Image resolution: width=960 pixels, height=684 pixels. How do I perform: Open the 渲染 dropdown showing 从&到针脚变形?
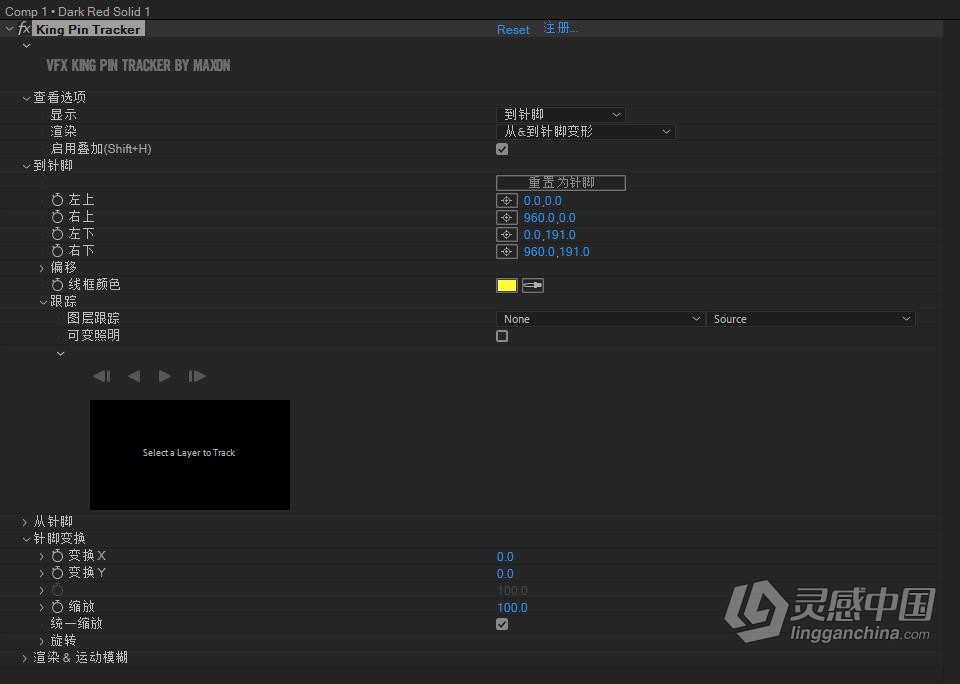(585, 132)
